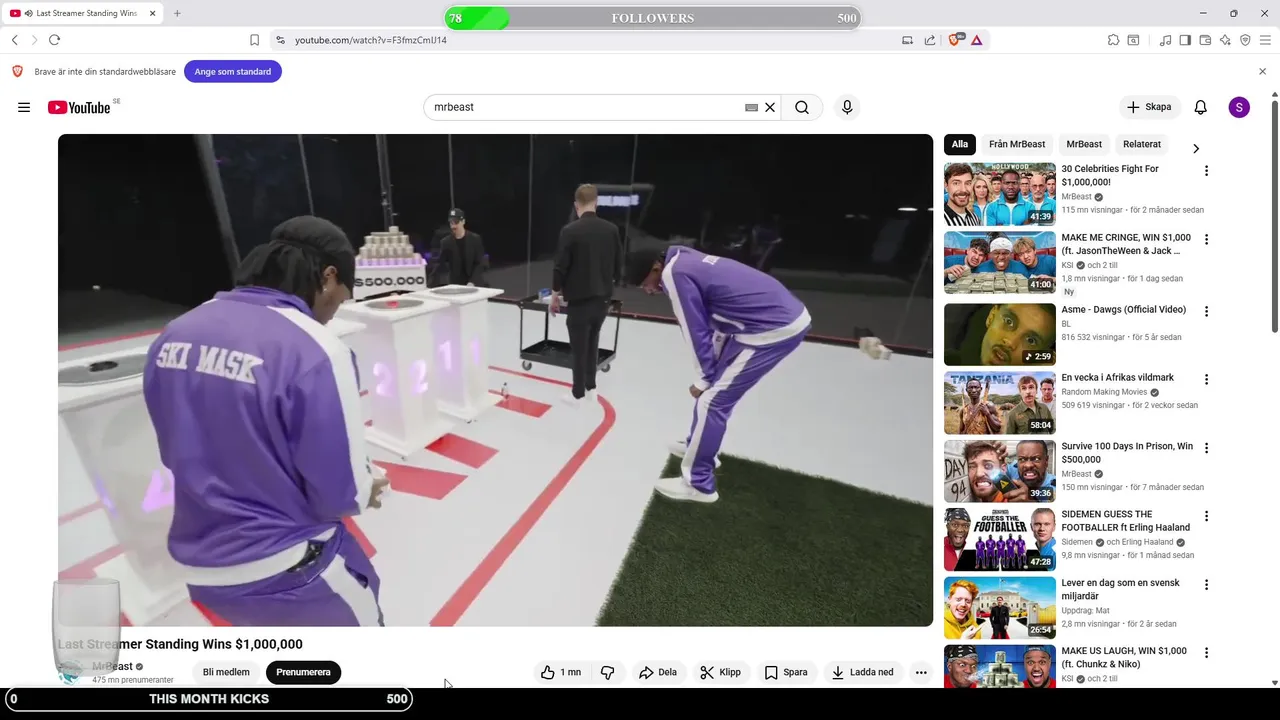
Task: Open the Brave VPN shield icon
Action: coord(1245,40)
